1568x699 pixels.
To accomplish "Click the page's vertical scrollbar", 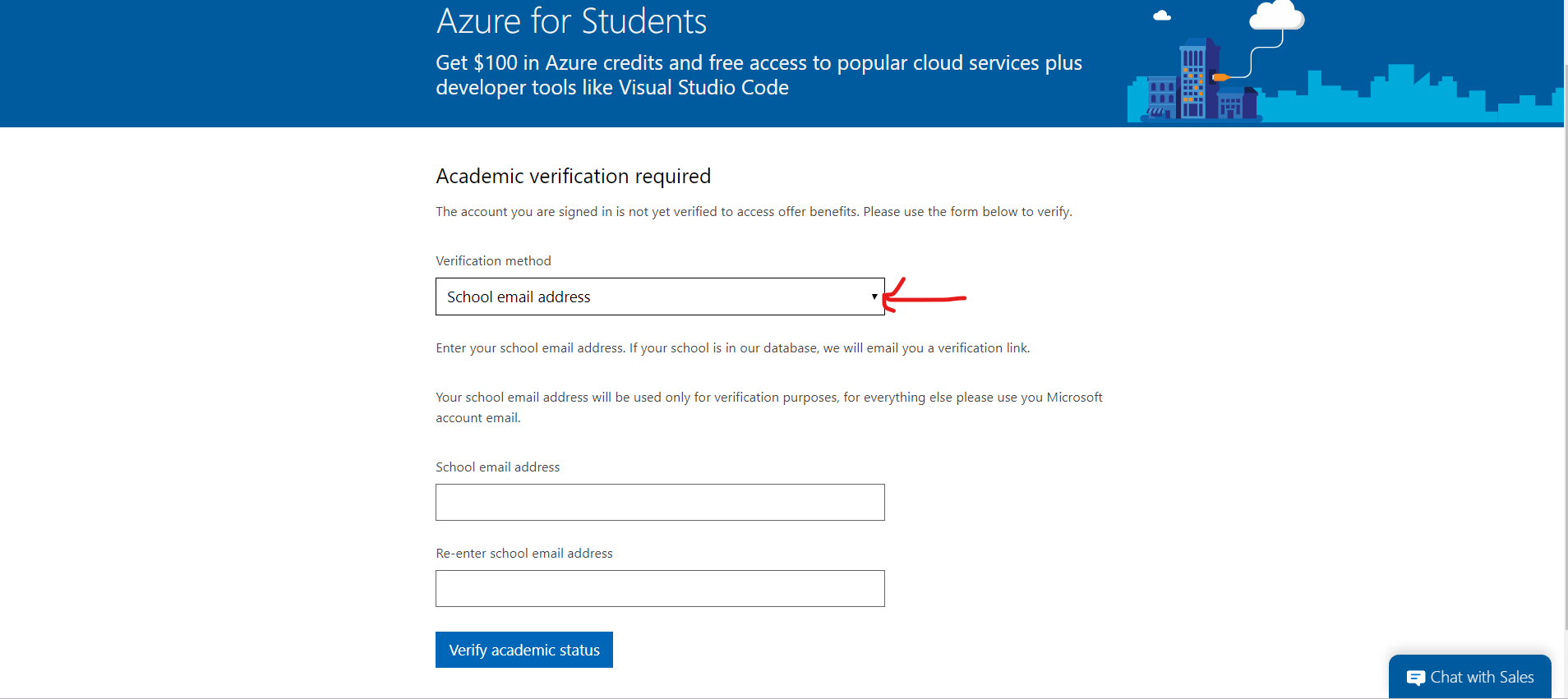I will coord(1565,329).
